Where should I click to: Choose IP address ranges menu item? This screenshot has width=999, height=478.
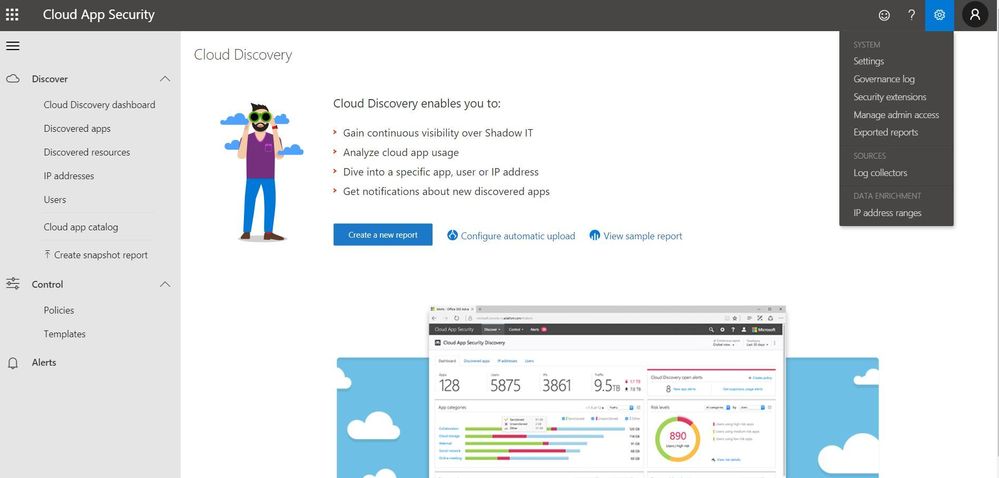(887, 213)
